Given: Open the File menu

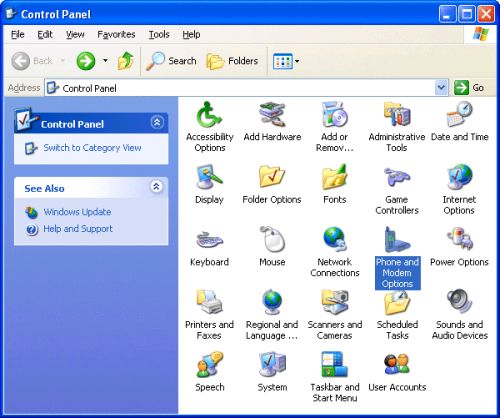Looking at the screenshot, I should pos(18,34).
